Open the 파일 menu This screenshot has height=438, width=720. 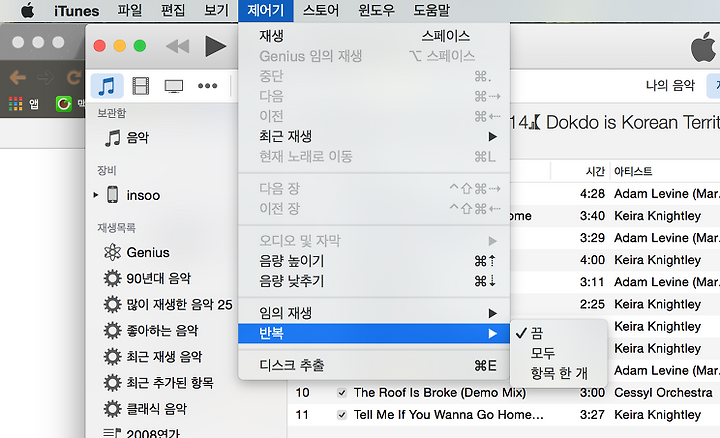tap(129, 11)
